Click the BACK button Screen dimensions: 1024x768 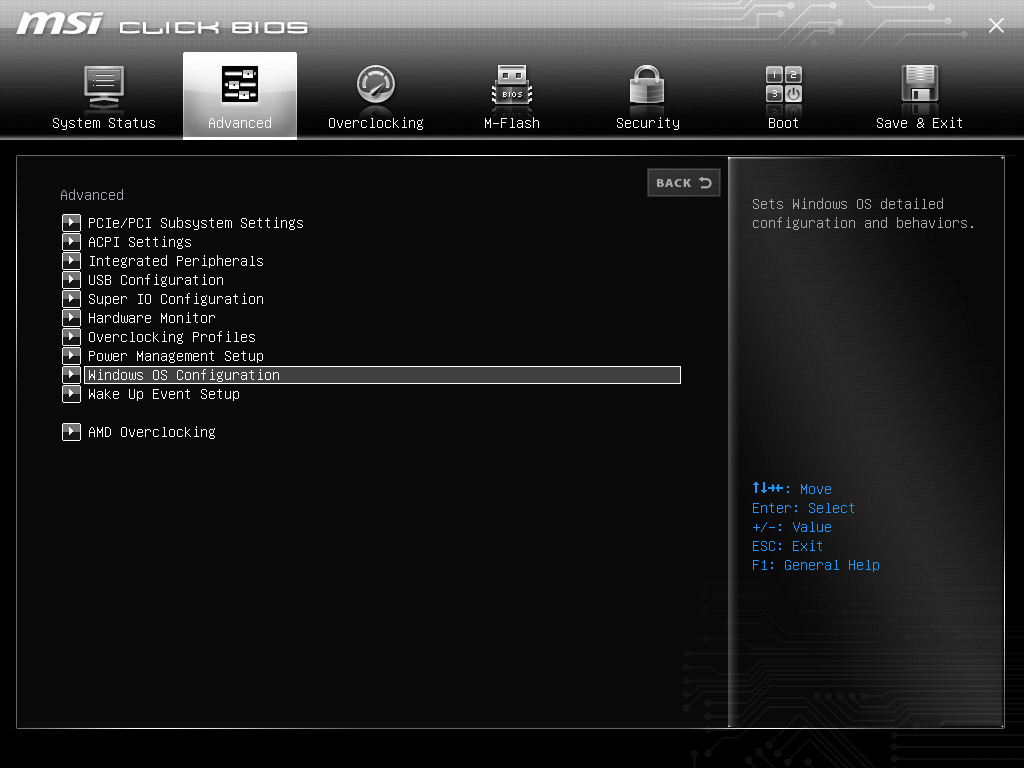[684, 183]
